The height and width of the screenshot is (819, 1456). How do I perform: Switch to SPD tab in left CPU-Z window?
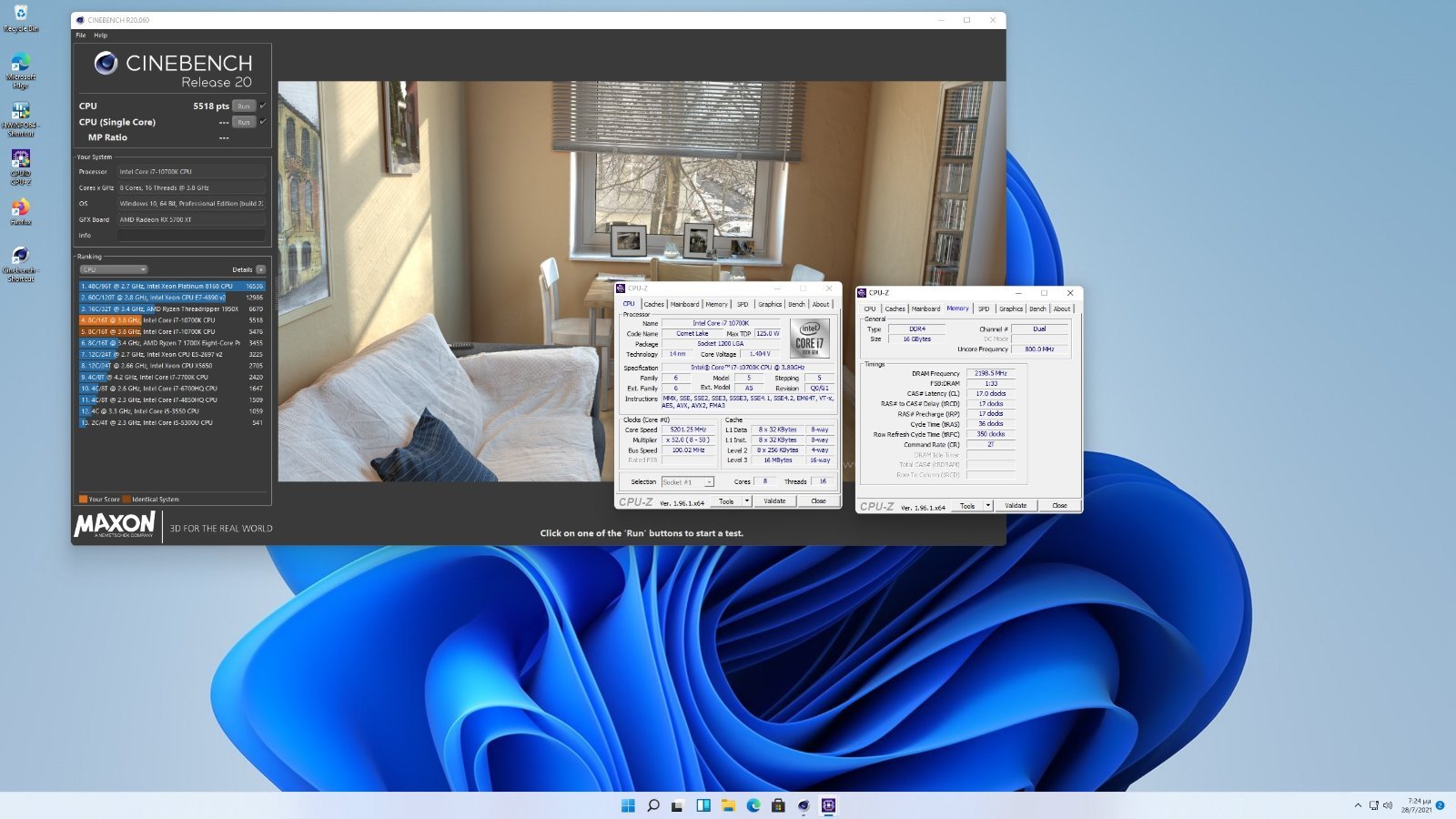743,304
